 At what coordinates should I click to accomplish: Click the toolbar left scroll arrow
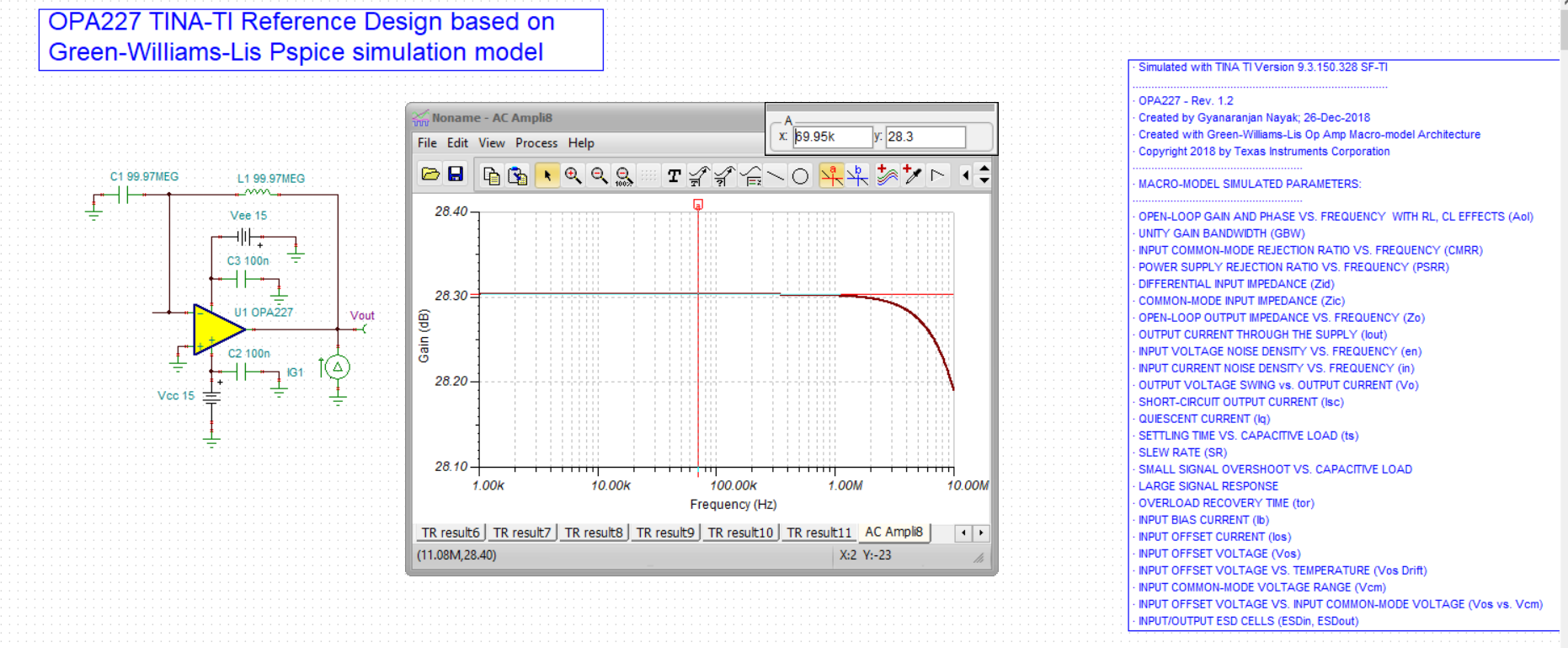click(x=966, y=175)
